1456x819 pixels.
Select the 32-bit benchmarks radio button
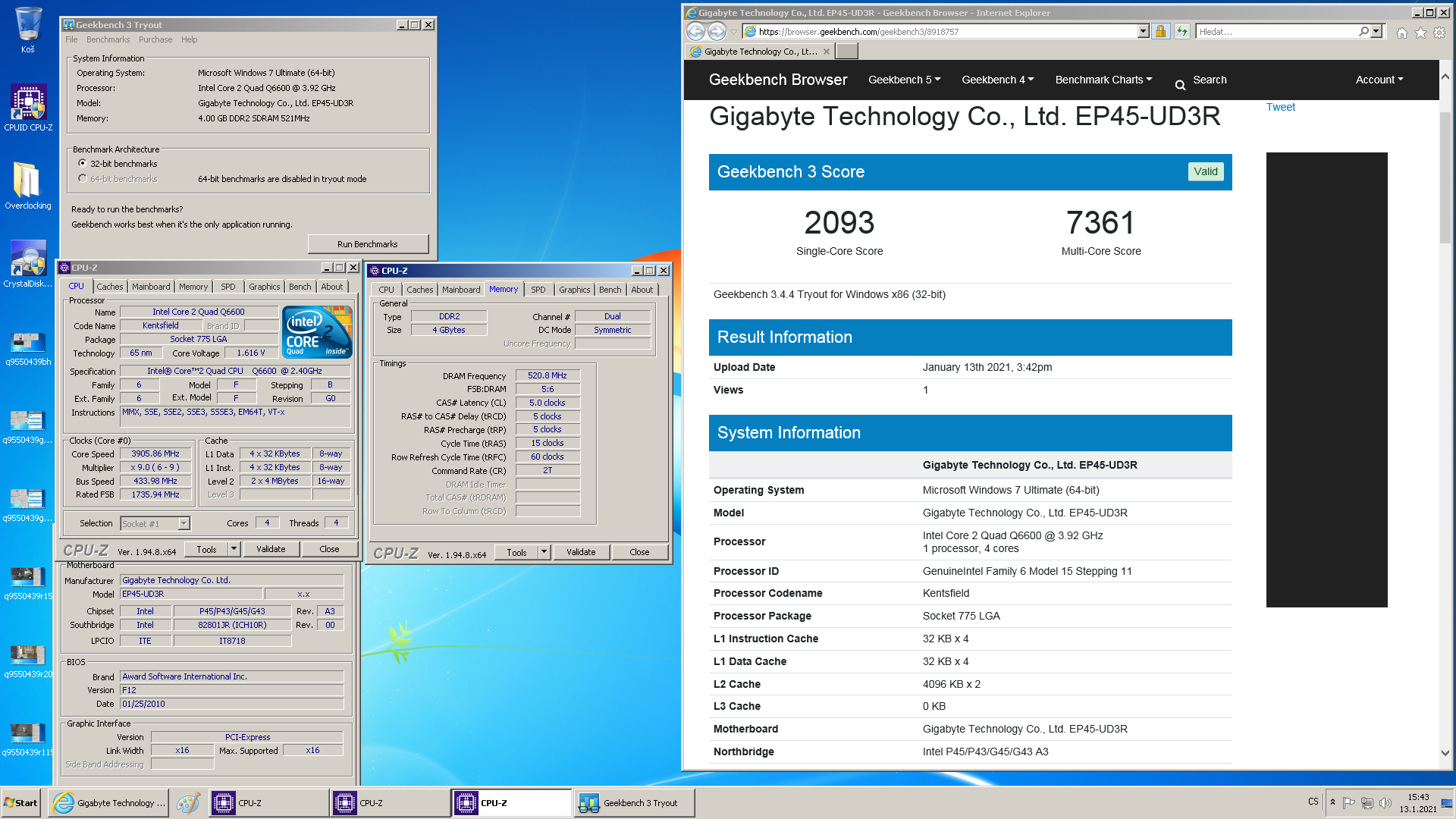[83, 163]
